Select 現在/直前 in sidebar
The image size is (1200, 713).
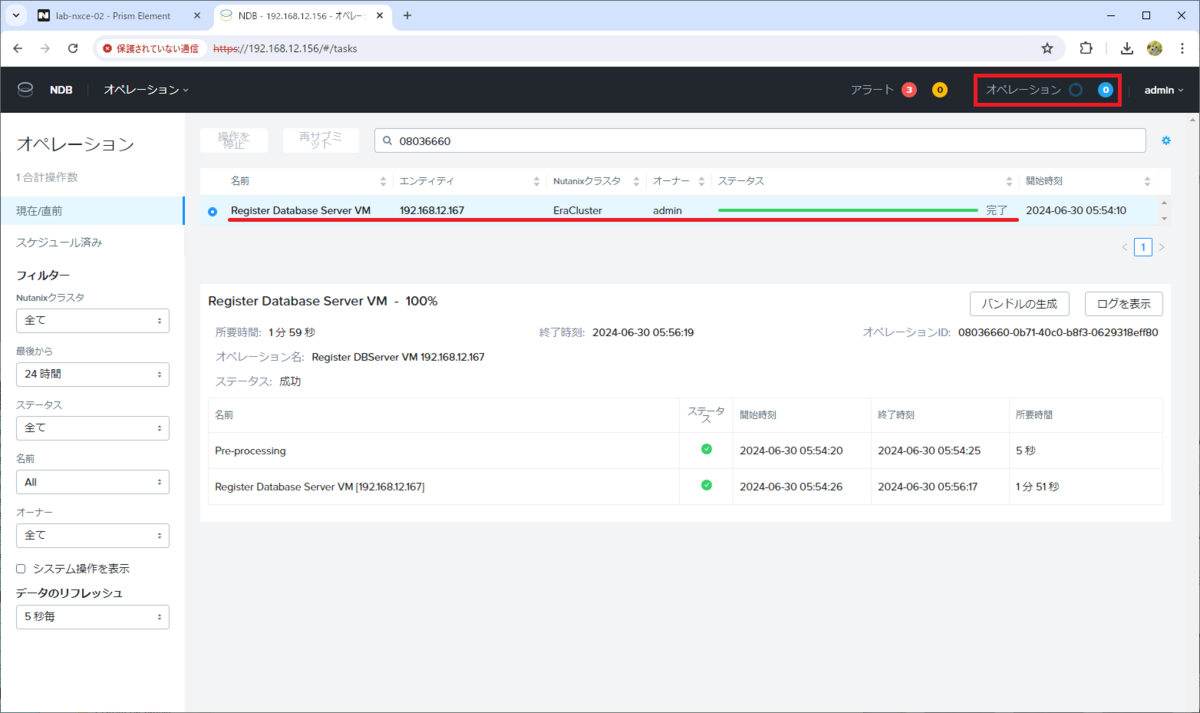click(92, 211)
